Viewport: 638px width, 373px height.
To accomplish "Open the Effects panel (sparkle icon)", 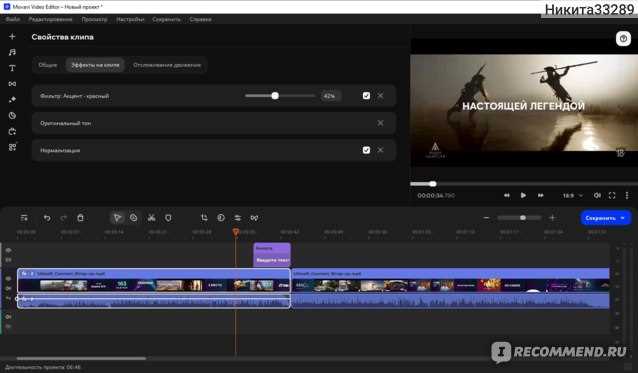I will pyautogui.click(x=12, y=100).
